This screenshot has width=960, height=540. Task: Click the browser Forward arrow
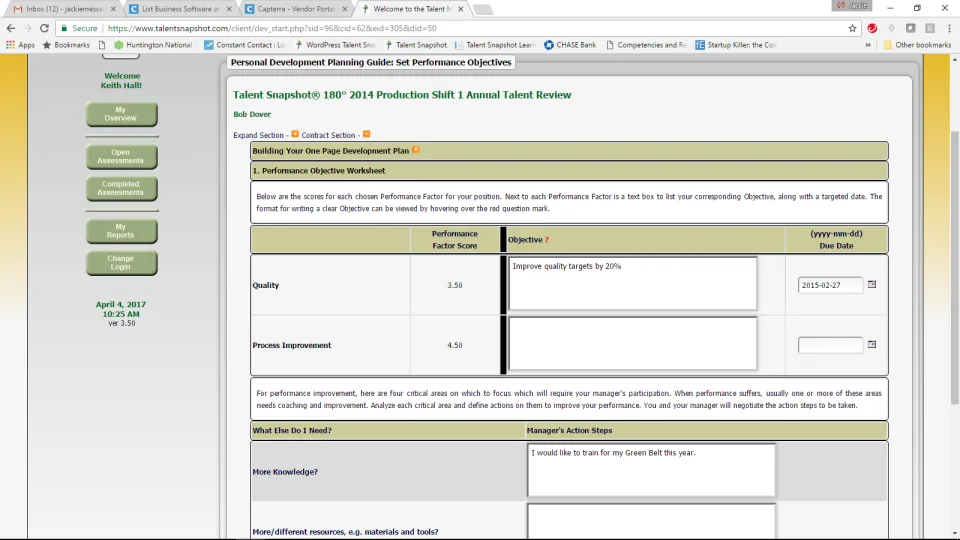coord(28,28)
